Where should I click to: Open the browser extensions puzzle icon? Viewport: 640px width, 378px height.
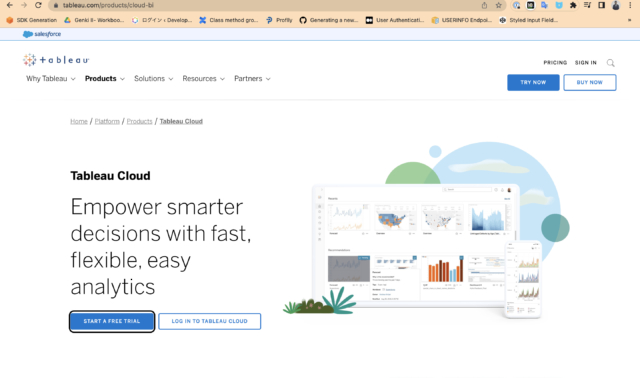(573, 5)
